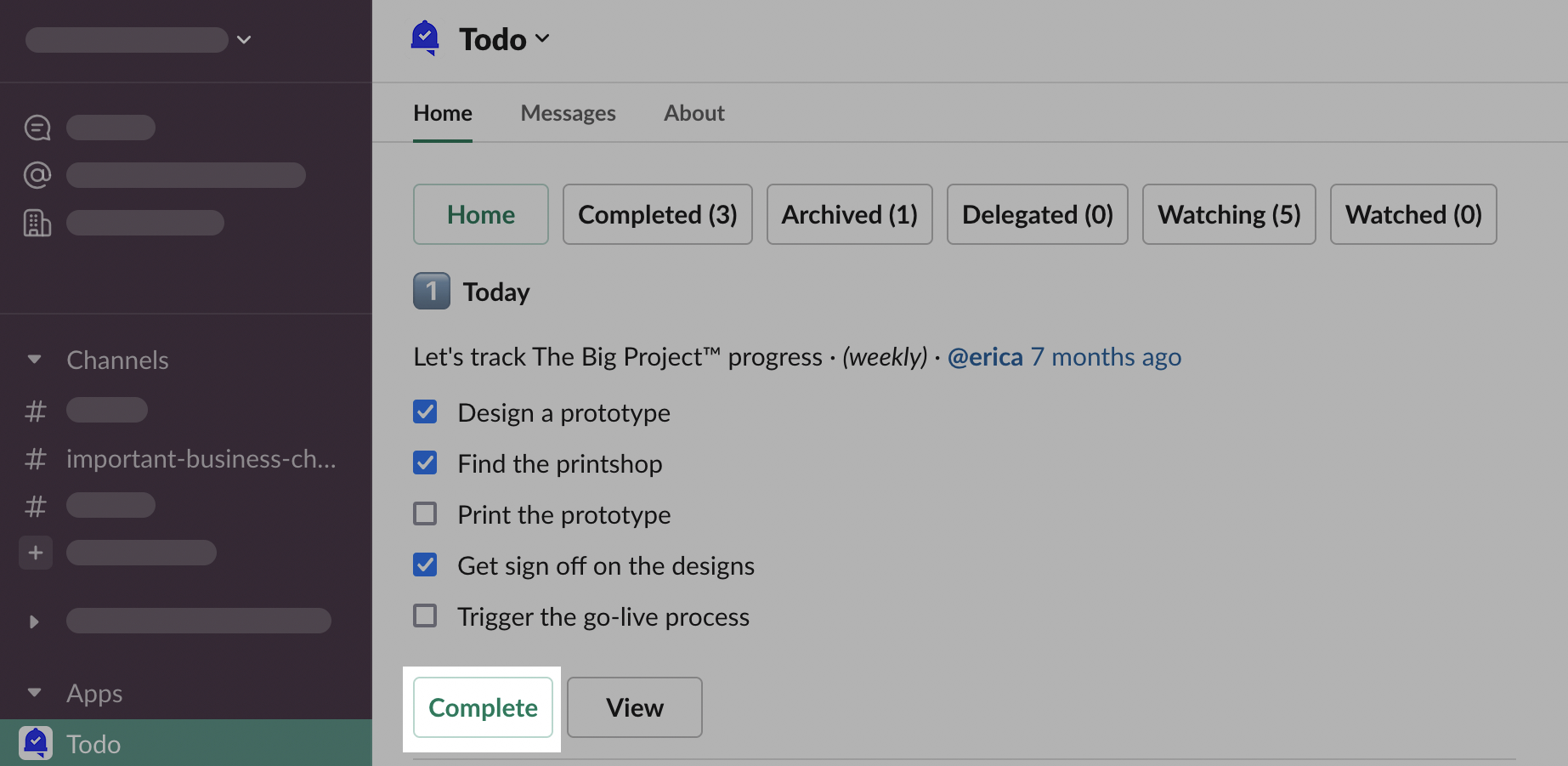The width and height of the screenshot is (1568, 766).
Task: Click the Todo app icon in sidebar
Action: (x=36, y=743)
